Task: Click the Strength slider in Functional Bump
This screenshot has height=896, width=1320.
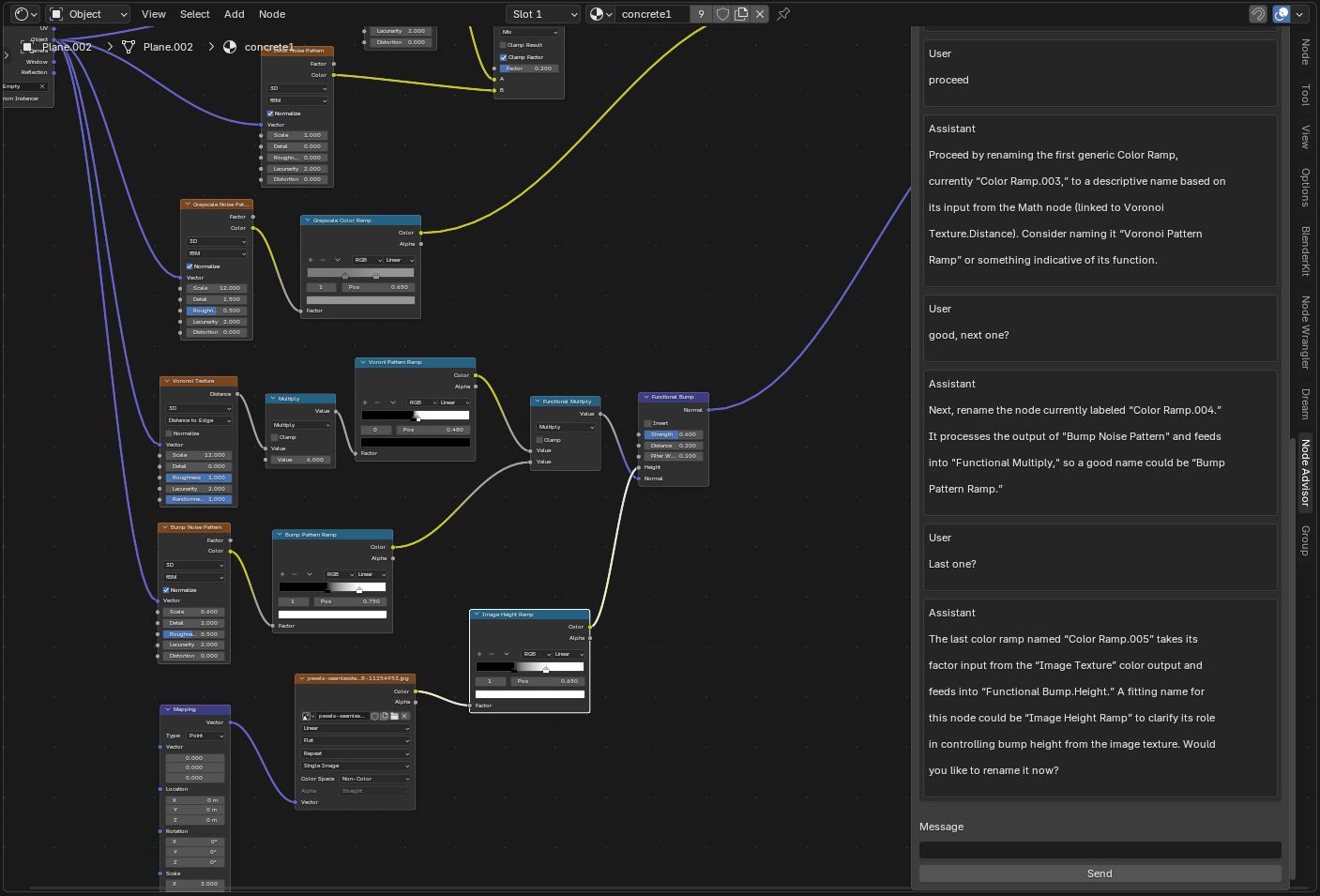Action: click(674, 434)
